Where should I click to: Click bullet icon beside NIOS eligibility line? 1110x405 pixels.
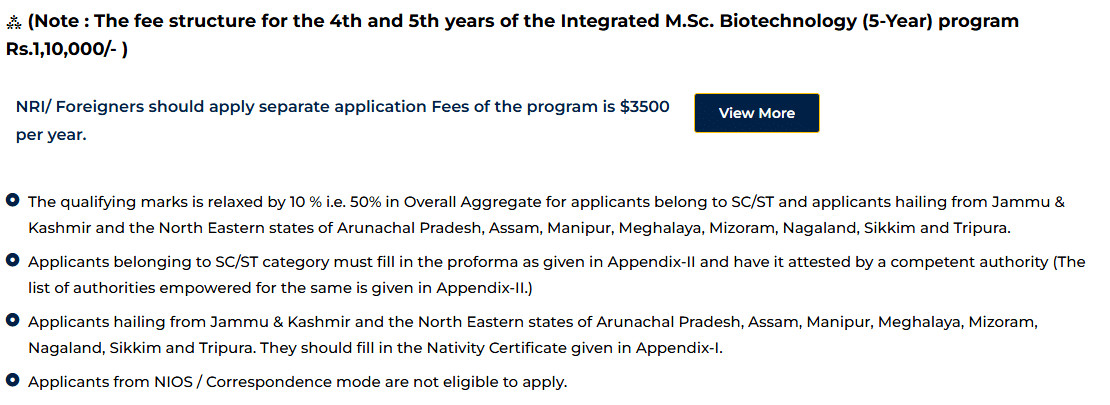point(13,381)
